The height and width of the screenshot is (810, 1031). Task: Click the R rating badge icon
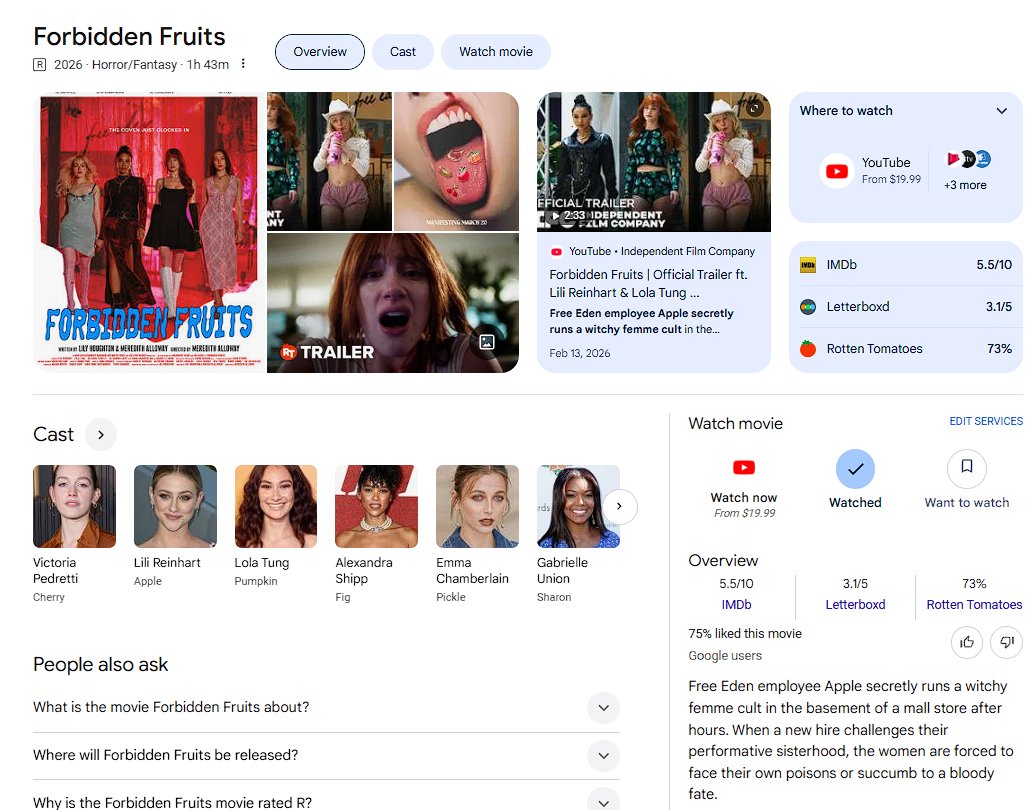coord(39,64)
